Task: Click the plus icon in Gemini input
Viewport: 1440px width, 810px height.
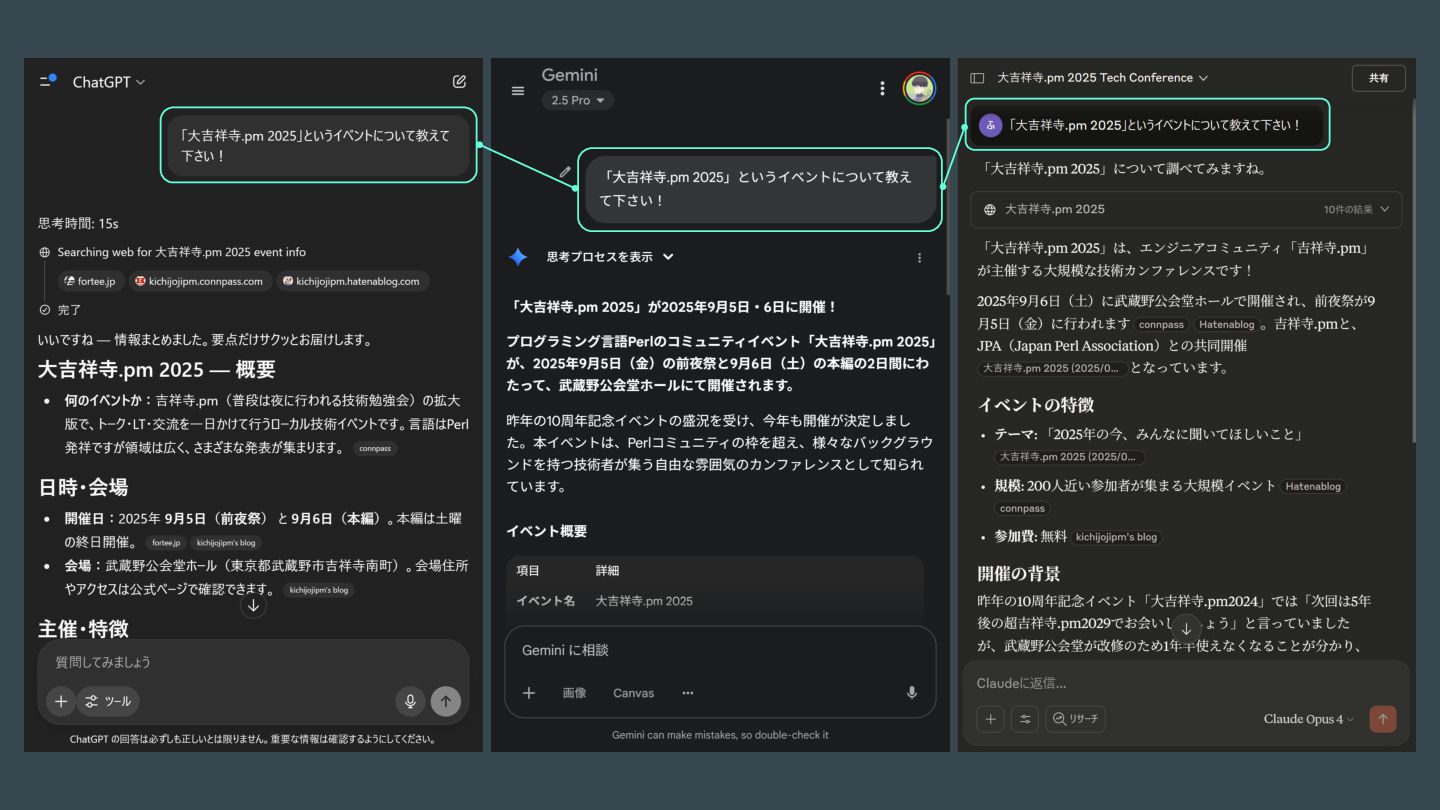Action: click(x=529, y=693)
